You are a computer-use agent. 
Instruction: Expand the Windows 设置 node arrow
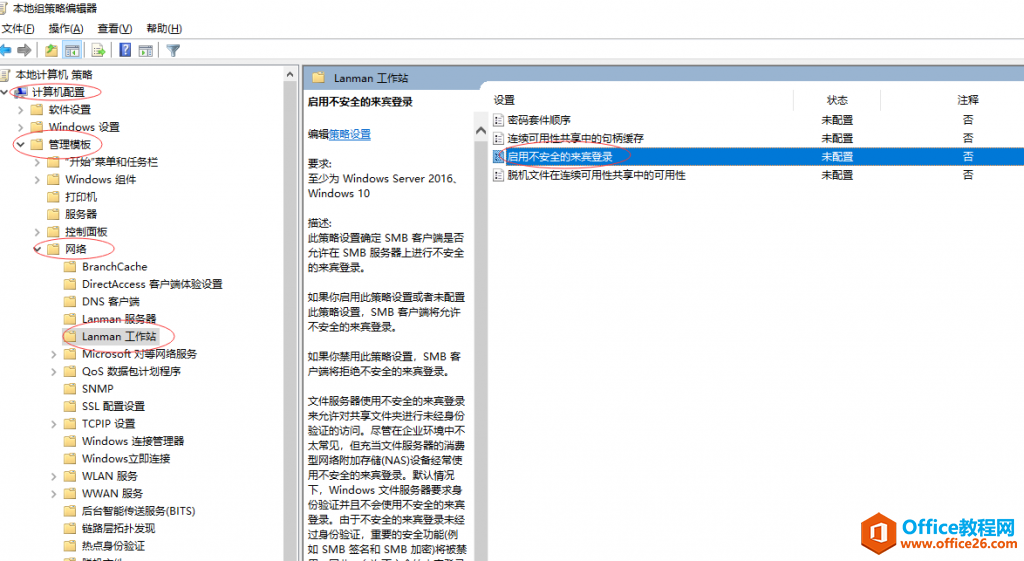[20, 127]
